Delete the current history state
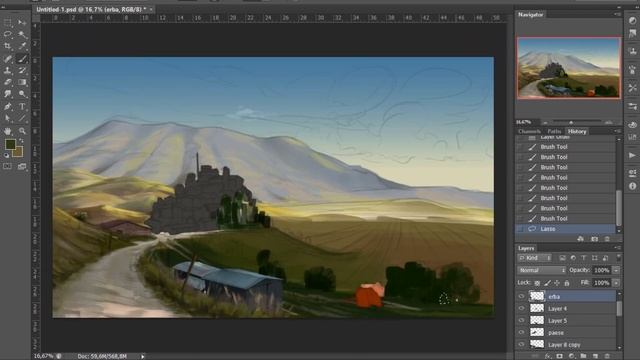 [607, 239]
